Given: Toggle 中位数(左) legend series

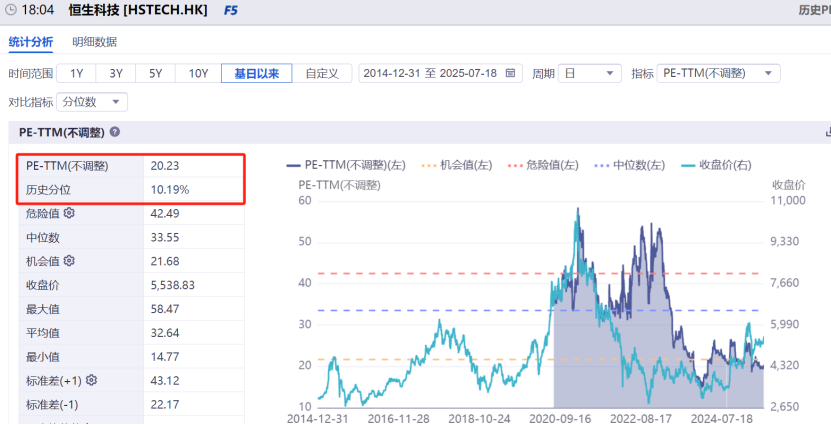Looking at the screenshot, I should click(630, 165).
